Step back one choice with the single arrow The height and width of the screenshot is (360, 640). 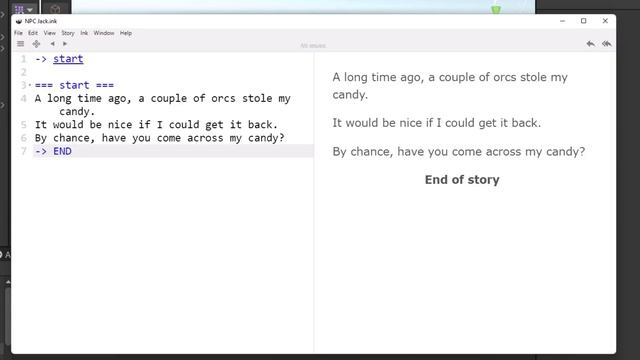tap(590, 44)
